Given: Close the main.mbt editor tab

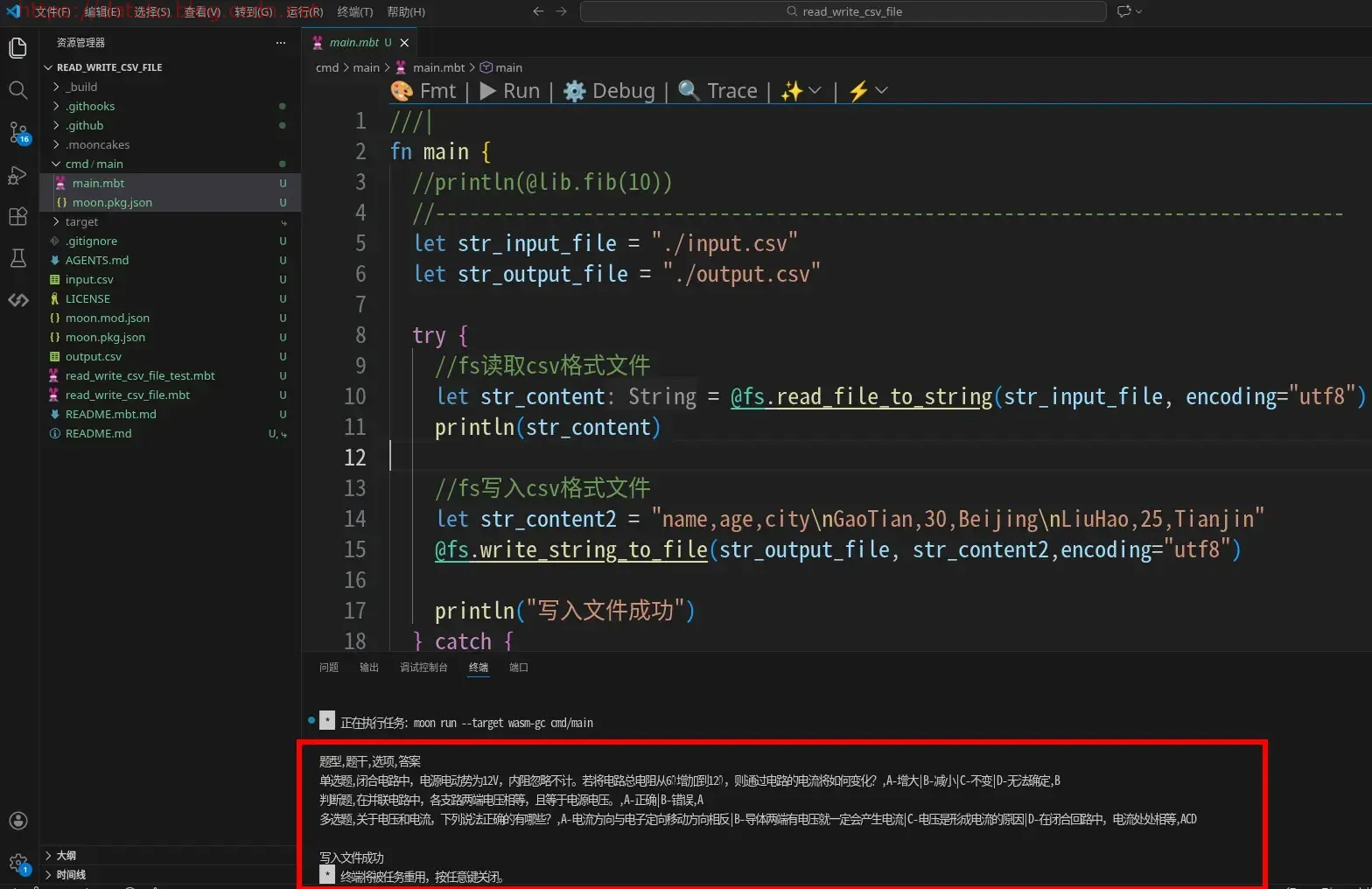Looking at the screenshot, I should pos(404,42).
